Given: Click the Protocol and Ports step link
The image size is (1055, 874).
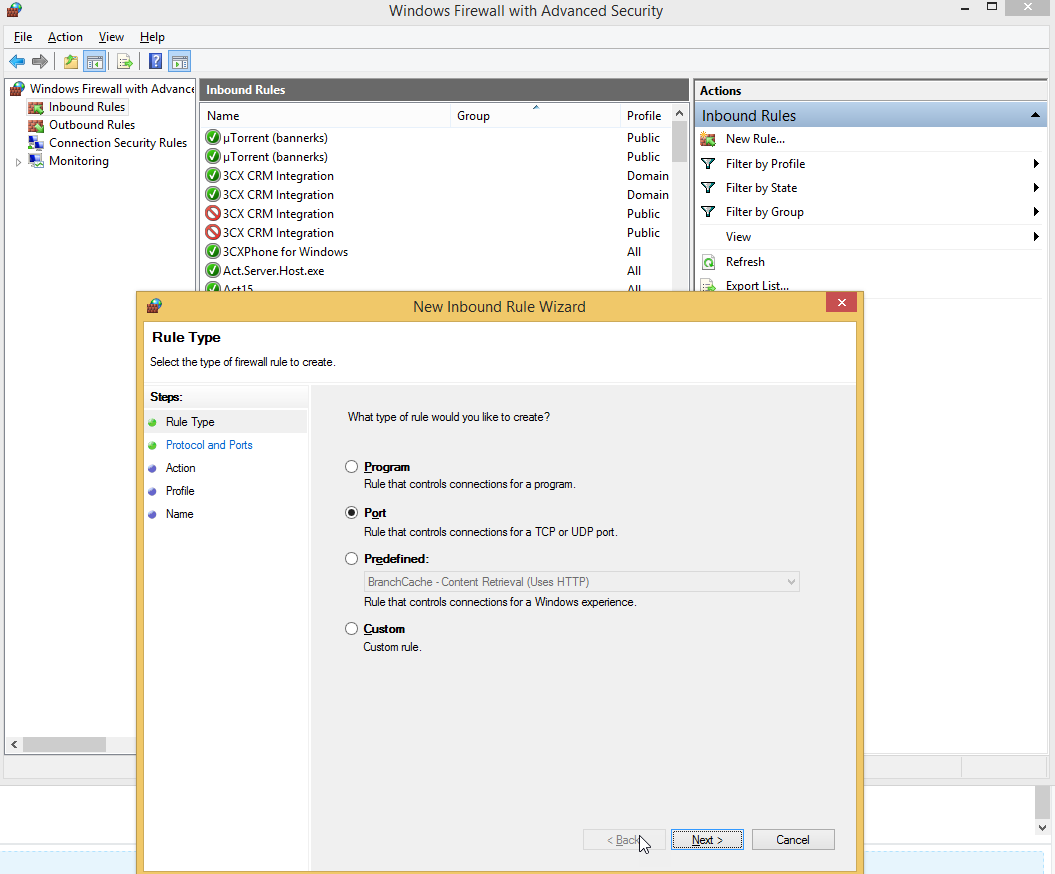Looking at the screenshot, I should click(209, 445).
